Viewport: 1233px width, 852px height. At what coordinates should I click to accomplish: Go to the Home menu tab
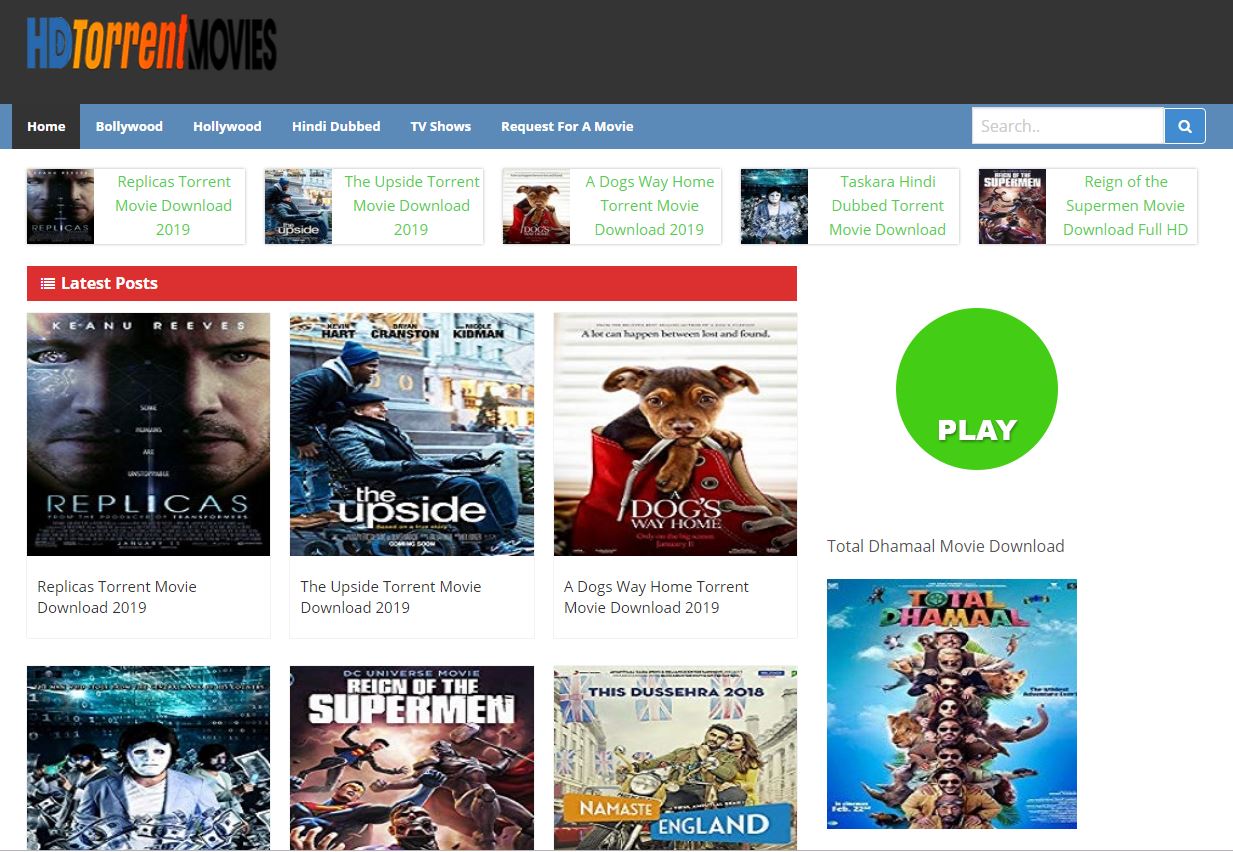pyautogui.click(x=46, y=126)
